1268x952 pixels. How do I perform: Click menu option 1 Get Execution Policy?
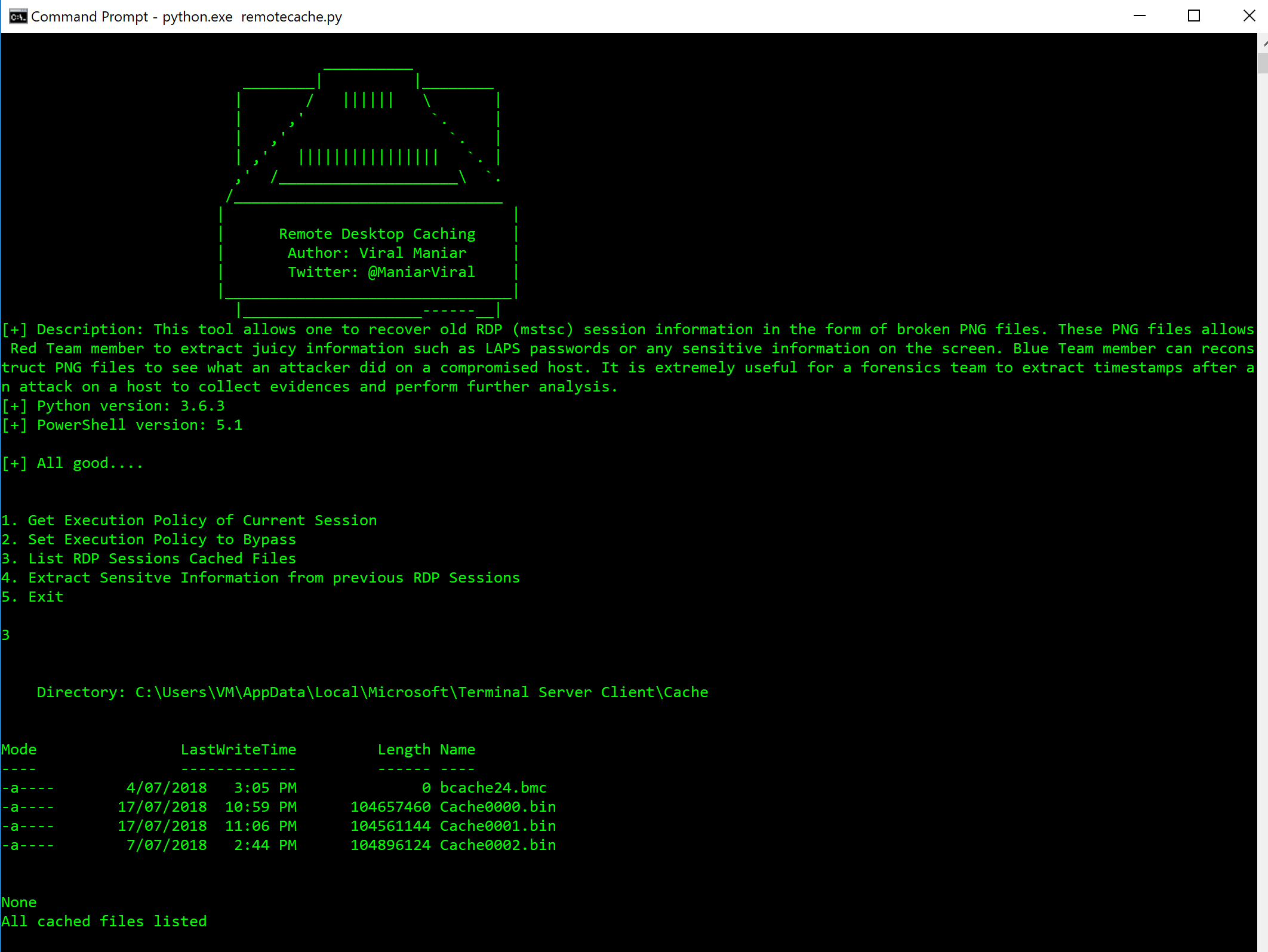pyautogui.click(x=189, y=520)
